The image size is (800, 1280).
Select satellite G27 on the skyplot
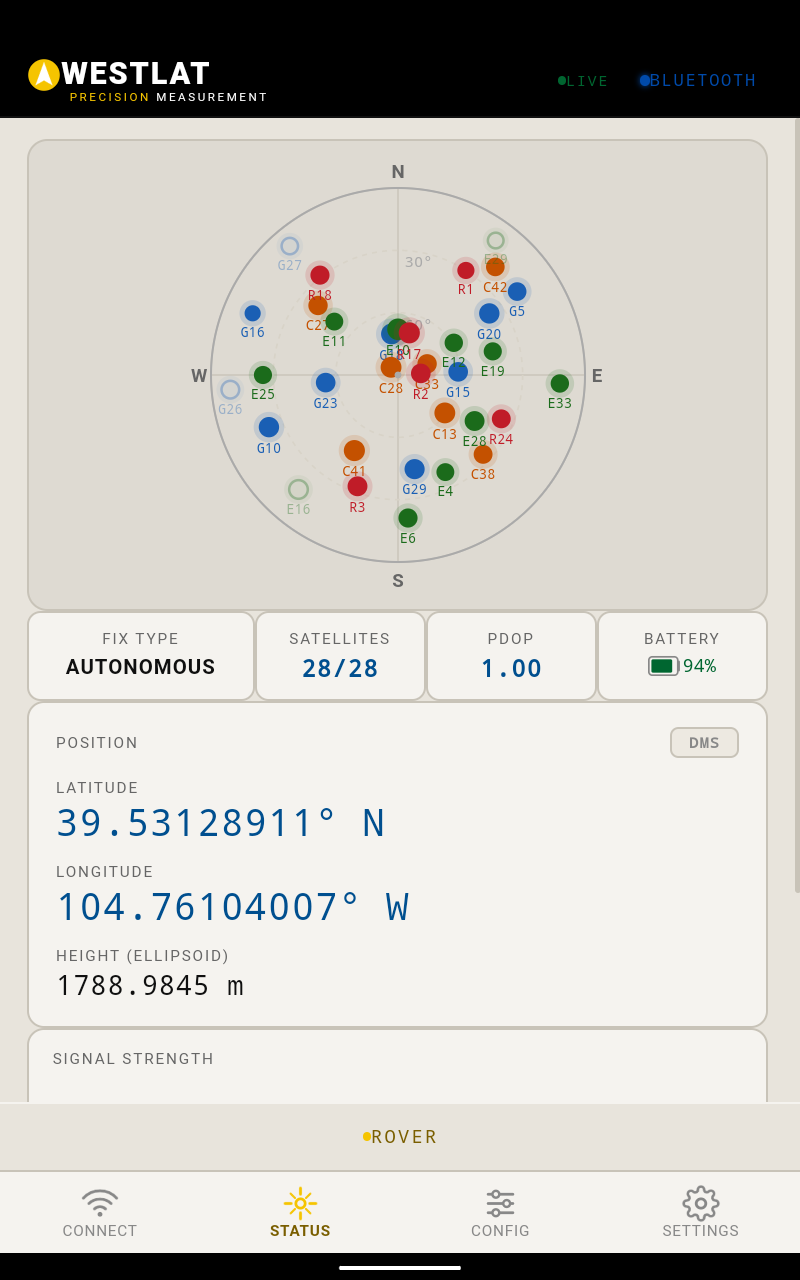pos(290,246)
